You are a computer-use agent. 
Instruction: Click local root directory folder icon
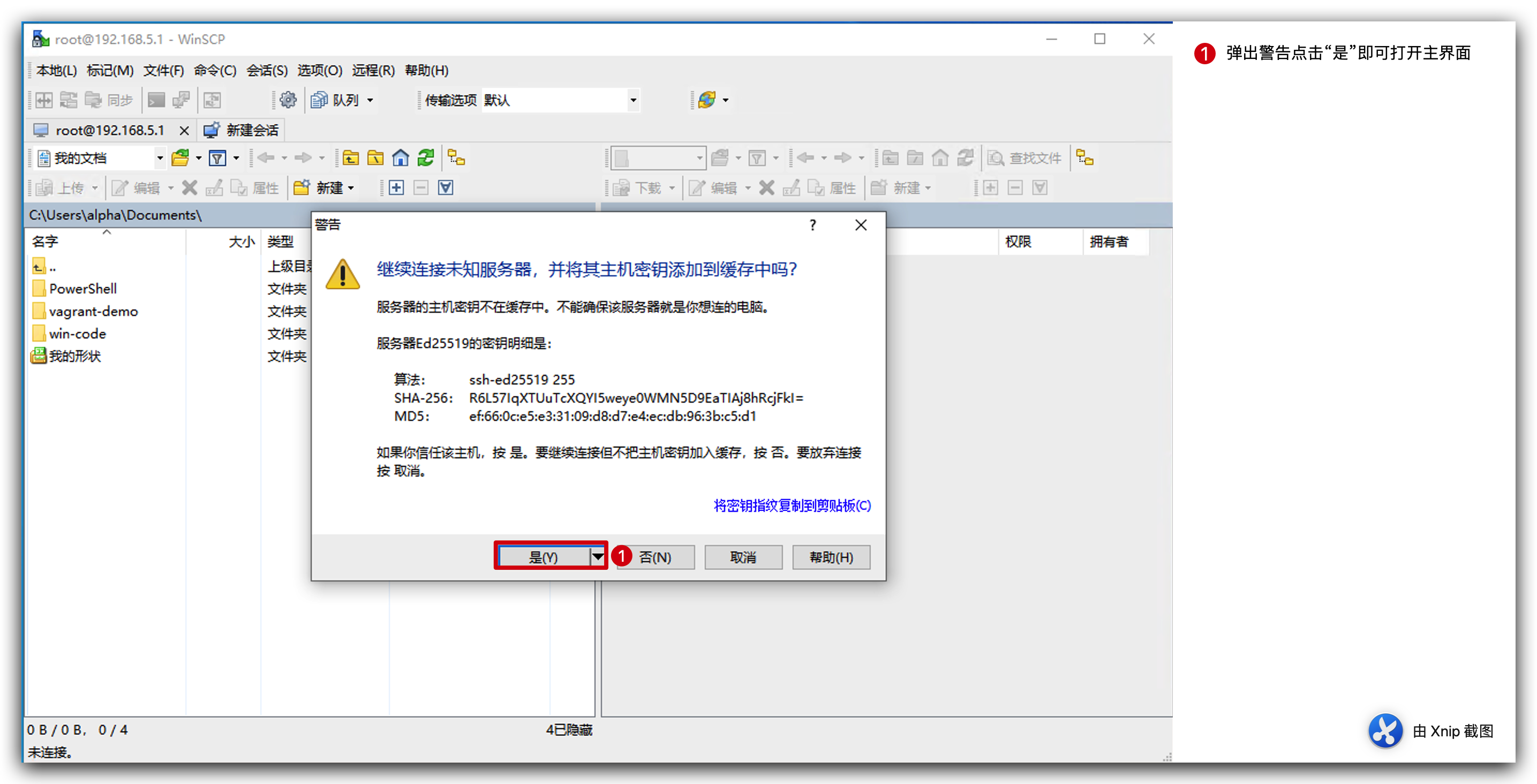tap(375, 158)
